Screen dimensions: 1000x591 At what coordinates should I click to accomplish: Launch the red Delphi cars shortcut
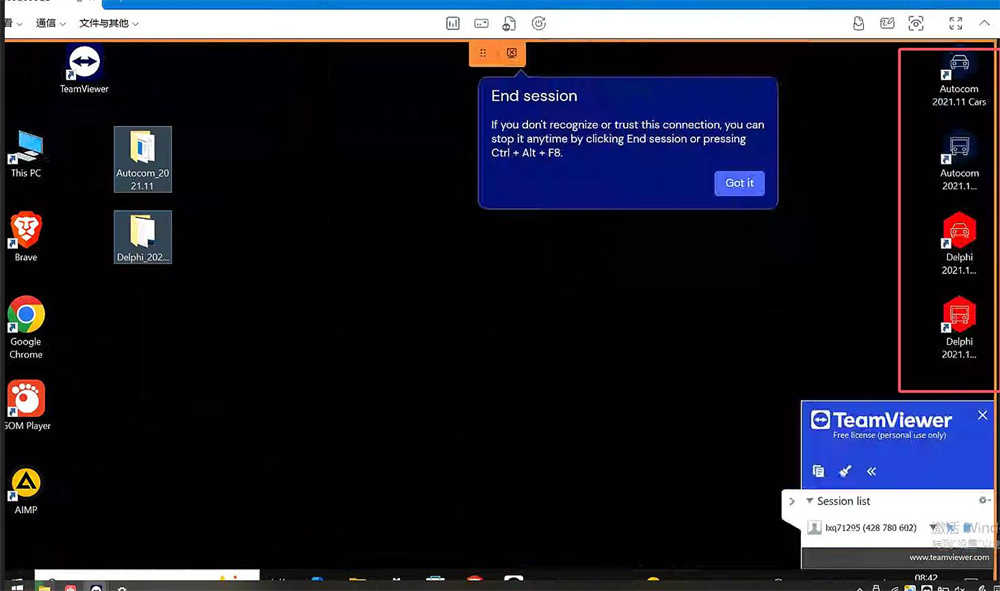click(959, 234)
